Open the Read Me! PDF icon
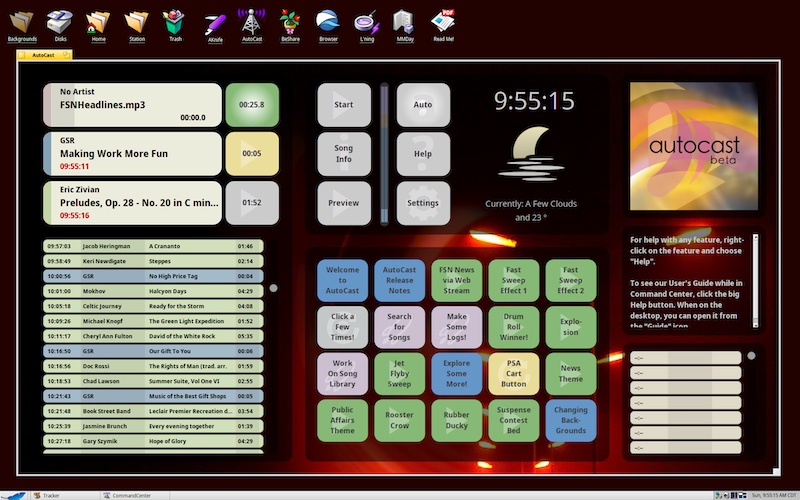This screenshot has height=500, width=800. tap(443, 26)
